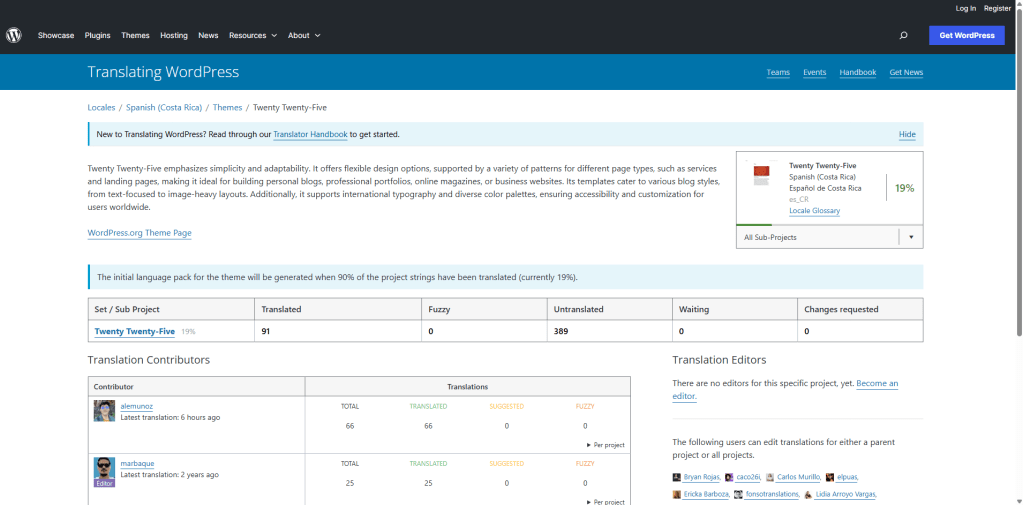Open Lidia Arroyo Vargas's profile link
The width and height of the screenshot is (1023, 505).
[x=846, y=495]
